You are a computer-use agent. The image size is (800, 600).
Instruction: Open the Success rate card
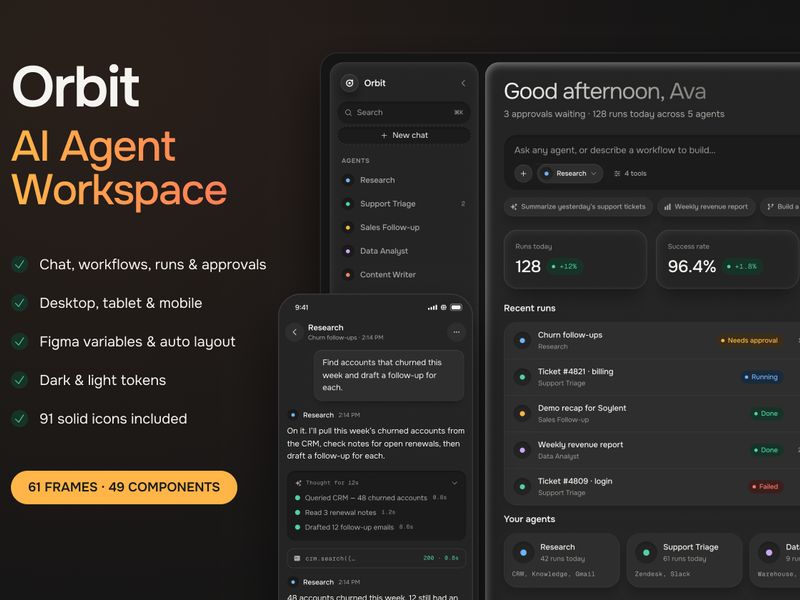(x=727, y=259)
